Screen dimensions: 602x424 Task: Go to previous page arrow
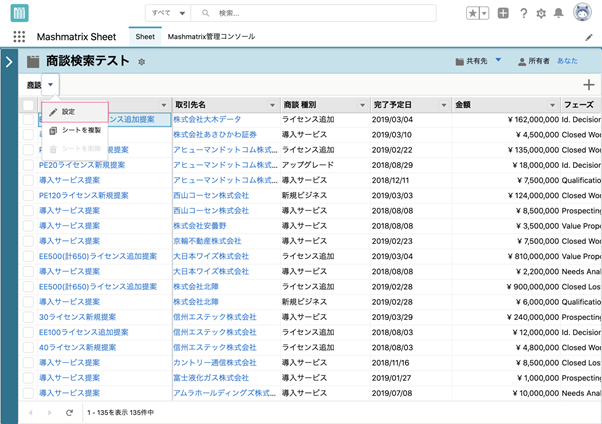point(31,413)
